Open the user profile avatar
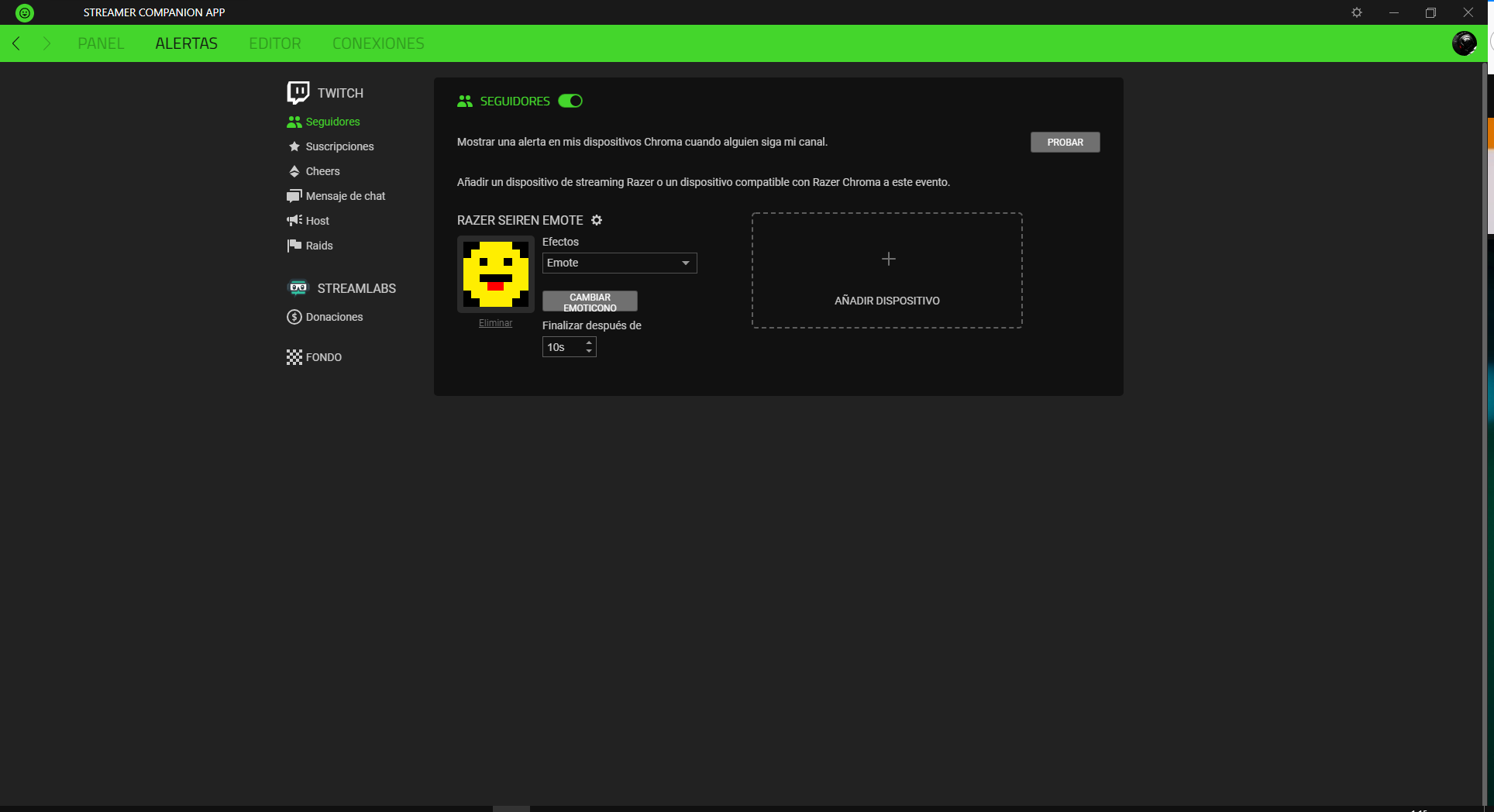Screen dimensions: 1494x812 click(1464, 43)
